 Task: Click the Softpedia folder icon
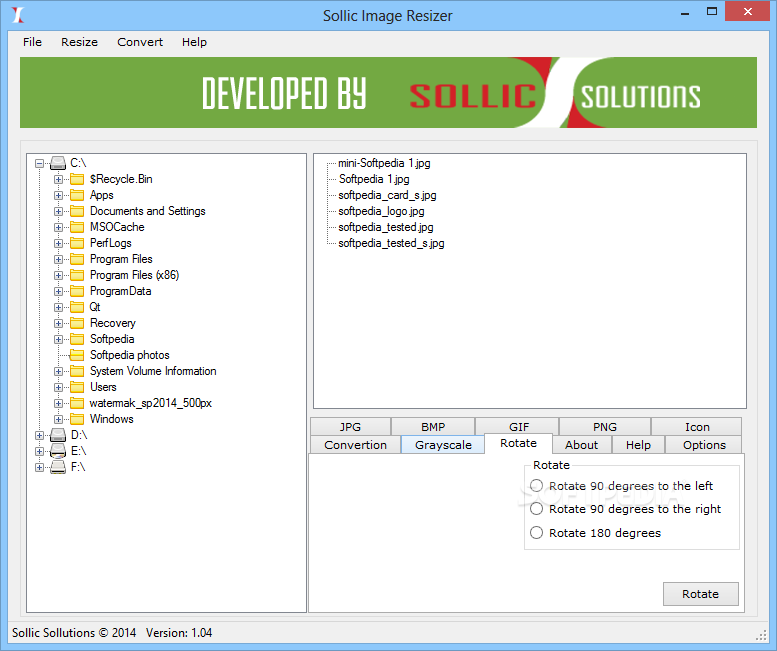pyautogui.click(x=77, y=339)
